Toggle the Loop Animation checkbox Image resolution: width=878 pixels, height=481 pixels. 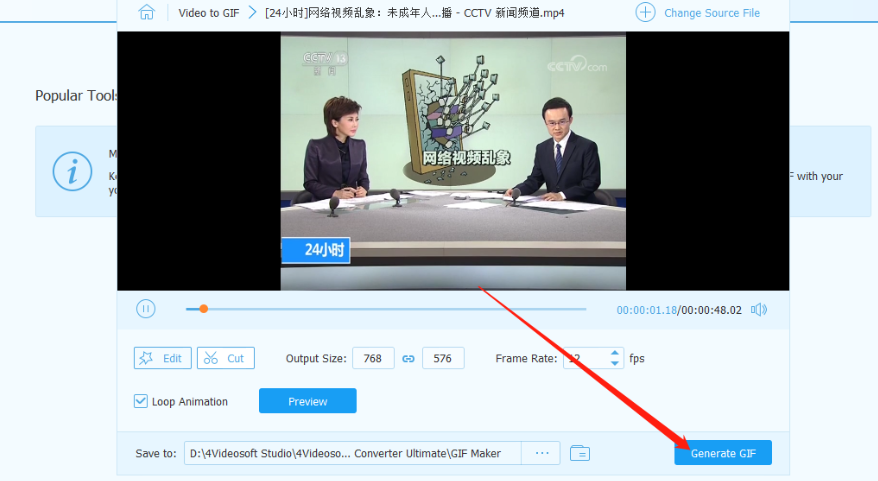coord(141,401)
